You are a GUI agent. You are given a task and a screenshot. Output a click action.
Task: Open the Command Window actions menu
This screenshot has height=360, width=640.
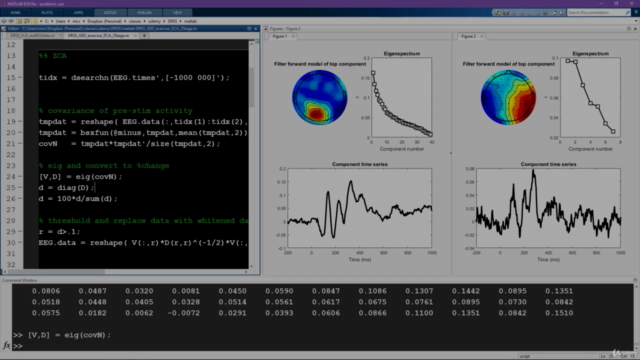click(635, 280)
